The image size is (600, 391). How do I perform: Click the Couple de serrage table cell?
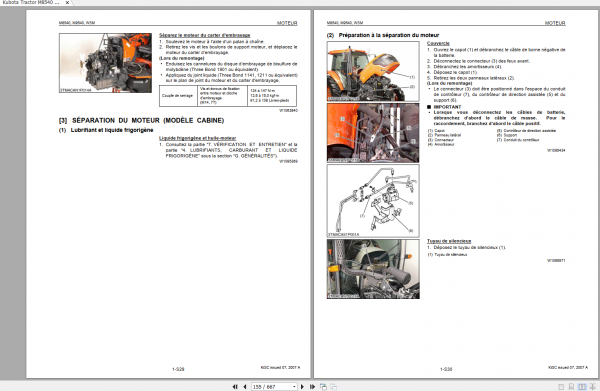(177, 96)
